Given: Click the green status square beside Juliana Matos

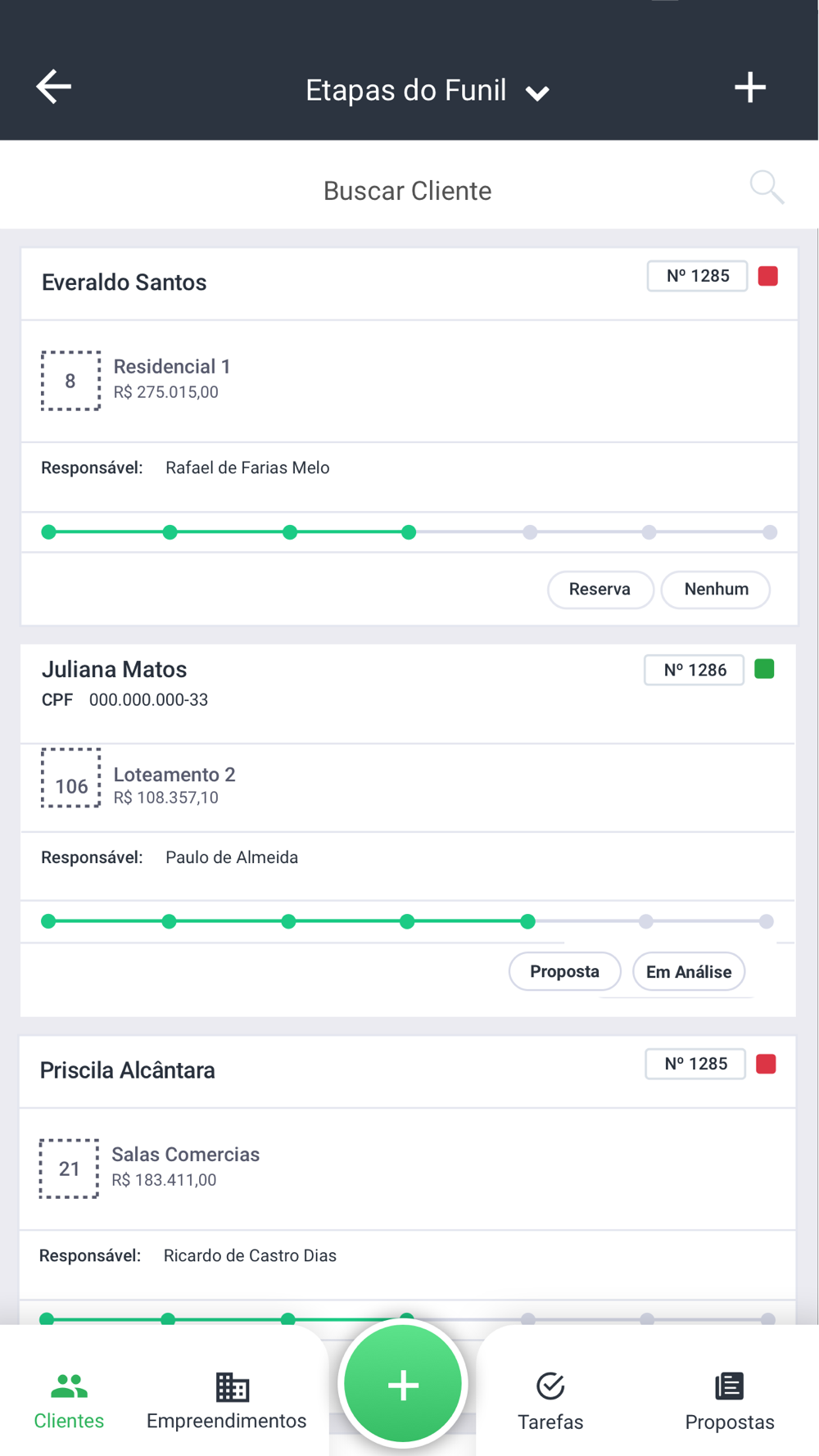Looking at the screenshot, I should (764, 669).
